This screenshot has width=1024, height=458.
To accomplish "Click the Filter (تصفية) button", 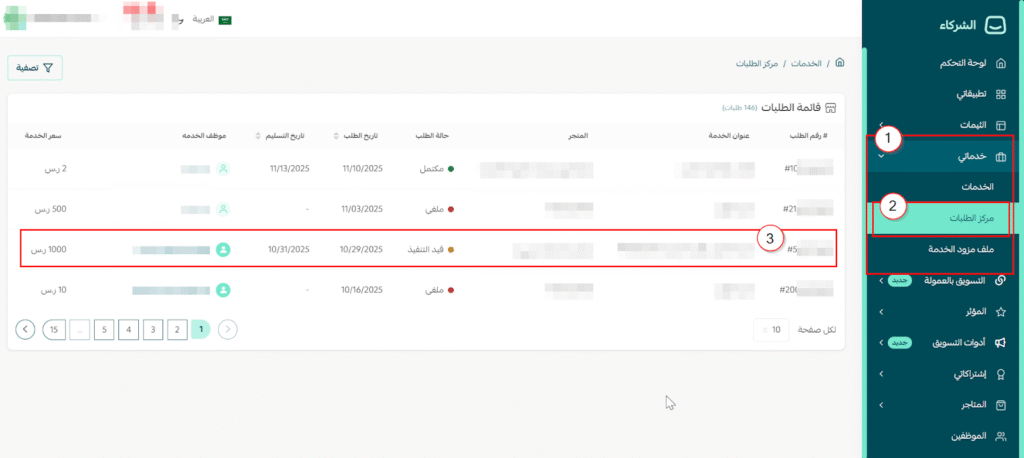I will 35,68.
